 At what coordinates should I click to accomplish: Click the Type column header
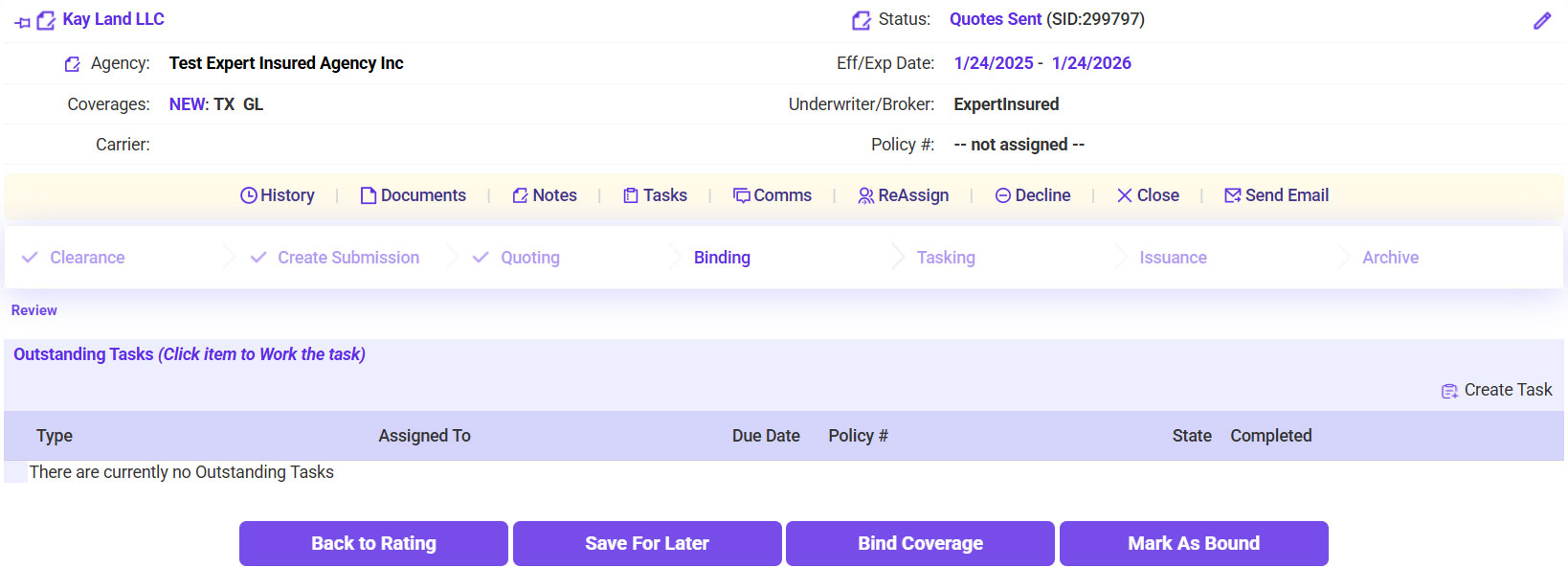click(55, 436)
